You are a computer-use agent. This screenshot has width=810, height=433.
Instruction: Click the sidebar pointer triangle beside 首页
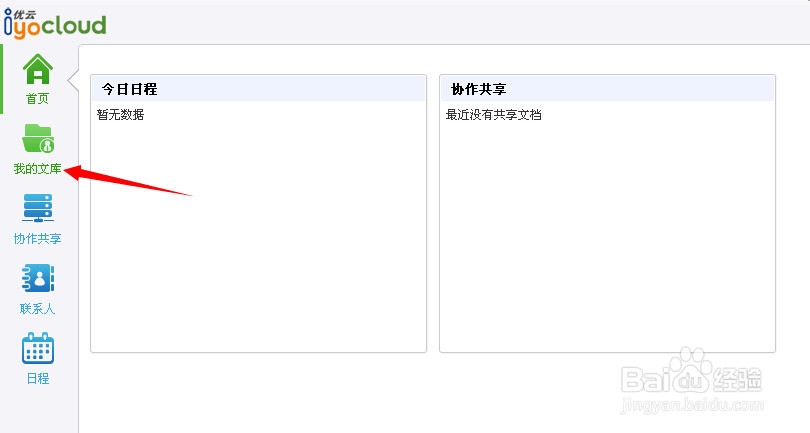pyautogui.click(x=73, y=75)
